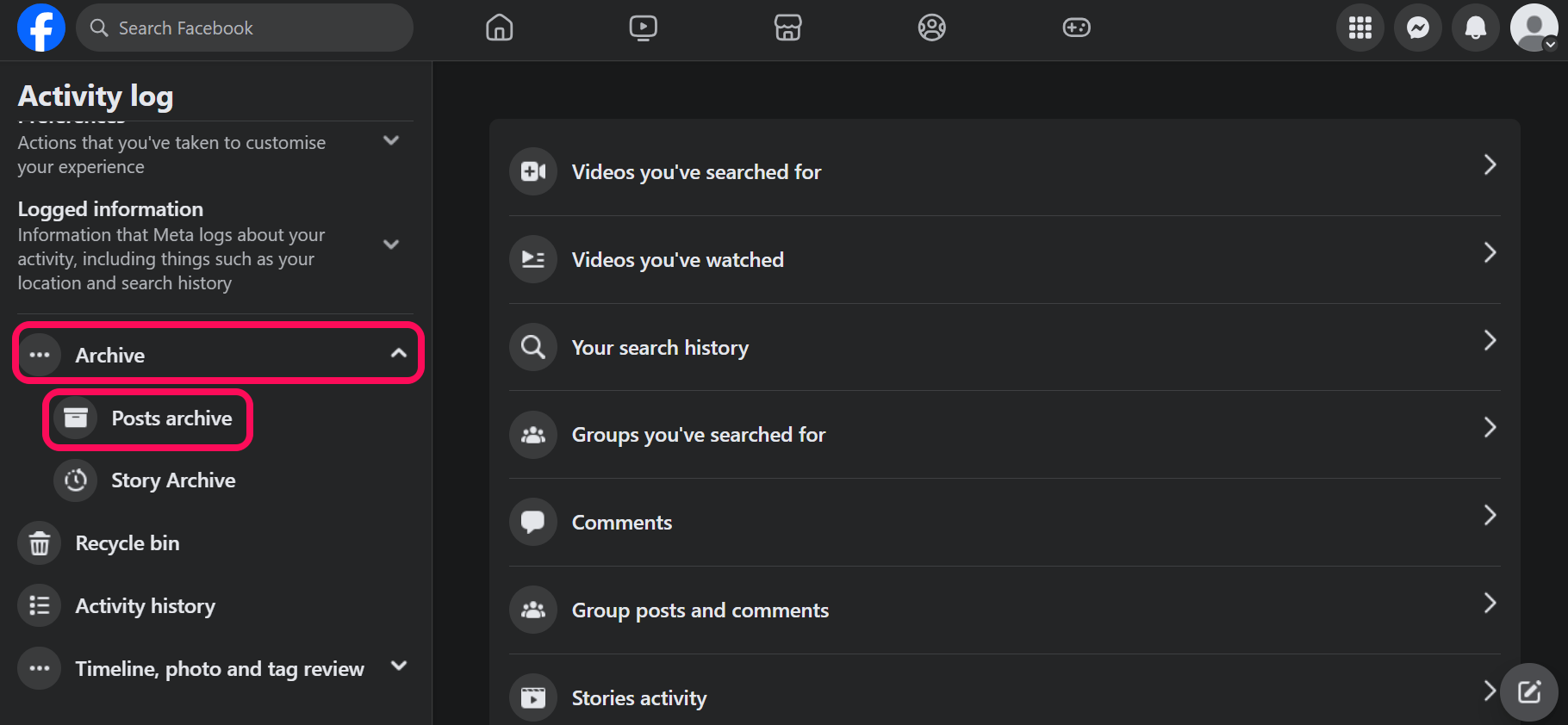
Task: Open the account profile menu
Action: (1534, 28)
